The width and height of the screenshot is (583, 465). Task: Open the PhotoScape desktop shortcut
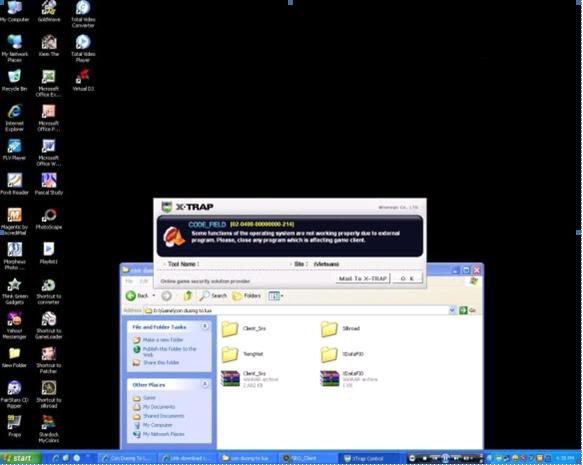click(49, 219)
